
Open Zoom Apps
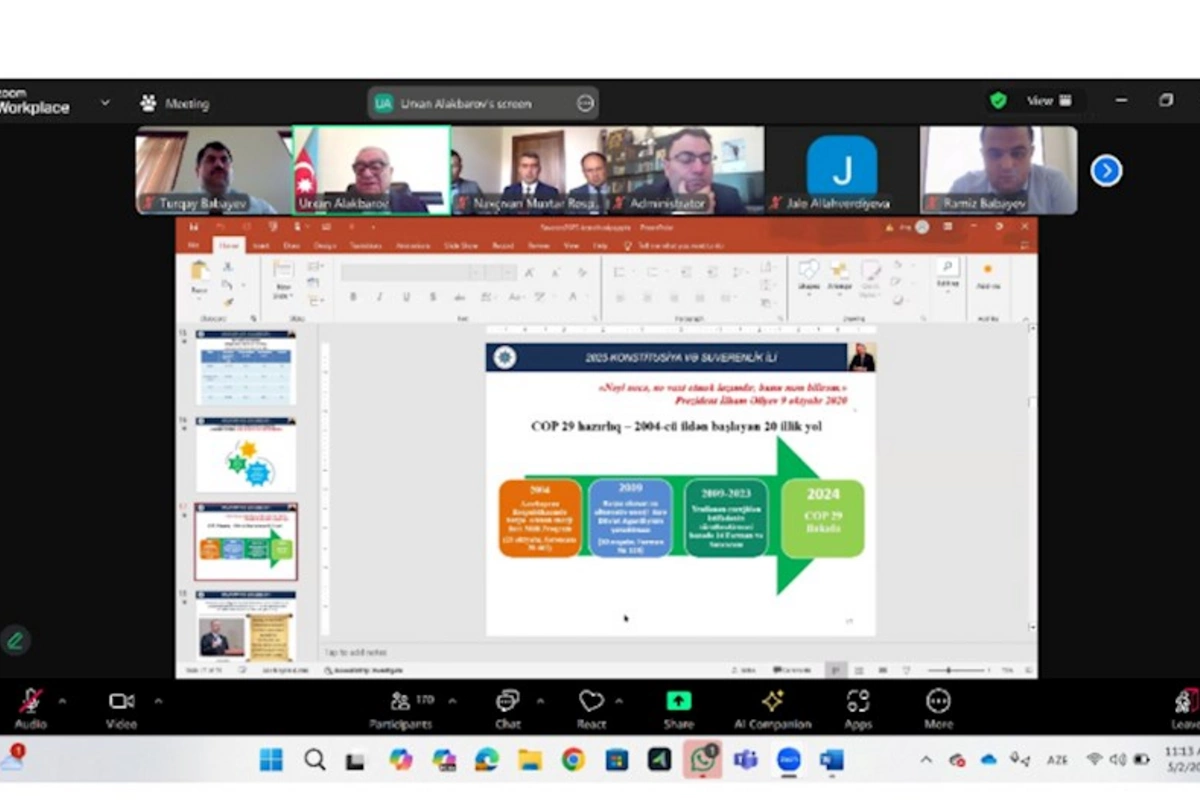coord(858,708)
